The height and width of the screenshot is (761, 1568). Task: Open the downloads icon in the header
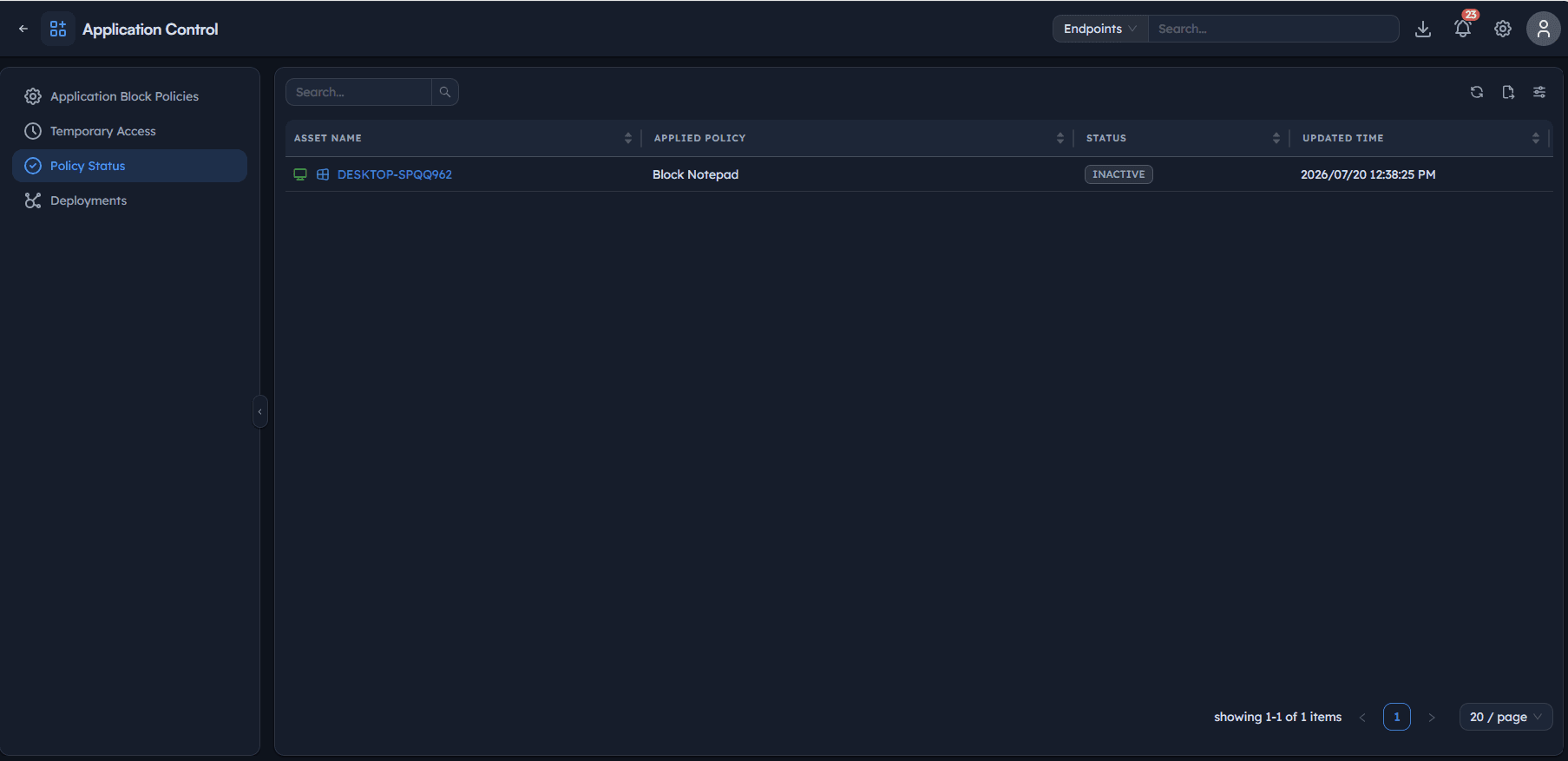(1423, 29)
